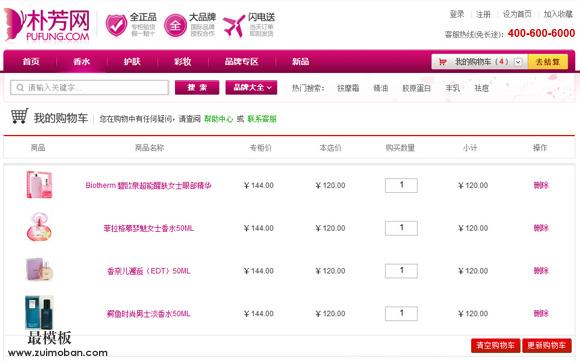Click the 登录 link at top

pyautogui.click(x=456, y=14)
